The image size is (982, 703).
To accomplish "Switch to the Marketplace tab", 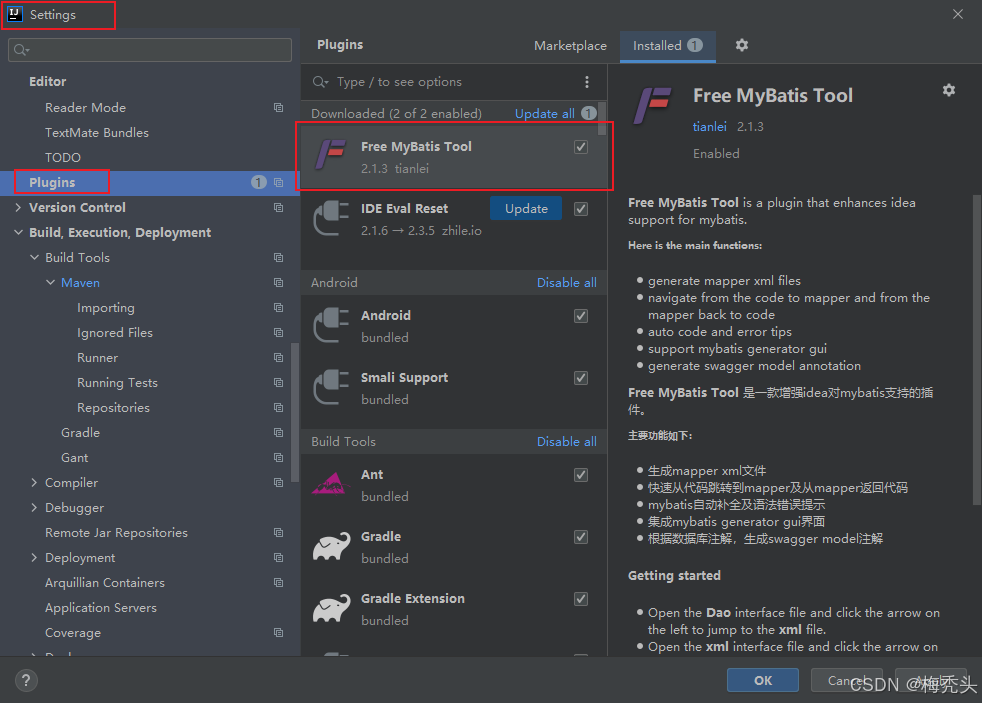I will [x=570, y=46].
